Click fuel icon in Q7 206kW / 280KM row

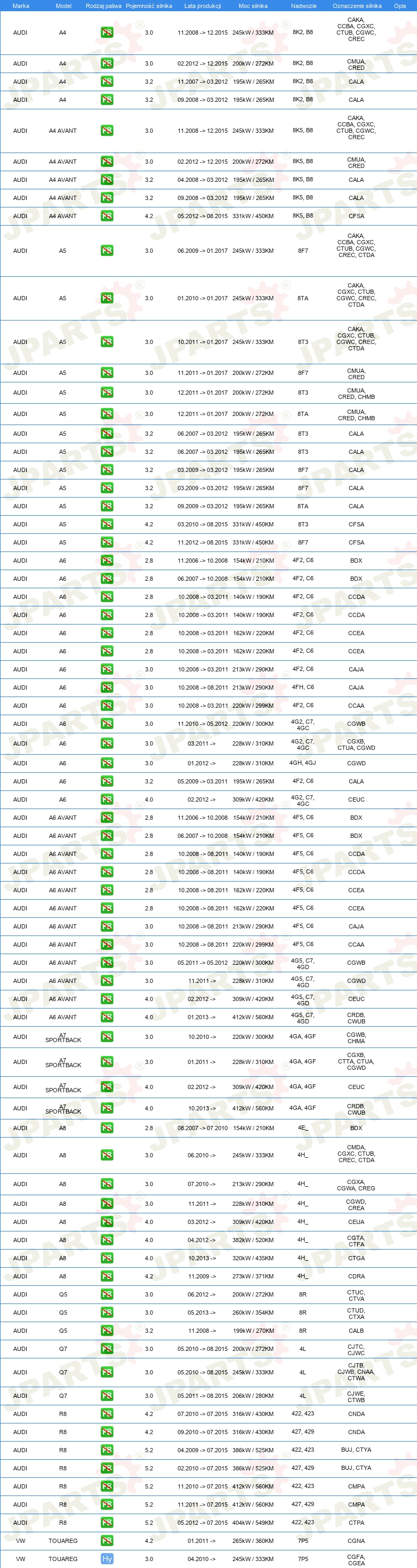tap(107, 1395)
